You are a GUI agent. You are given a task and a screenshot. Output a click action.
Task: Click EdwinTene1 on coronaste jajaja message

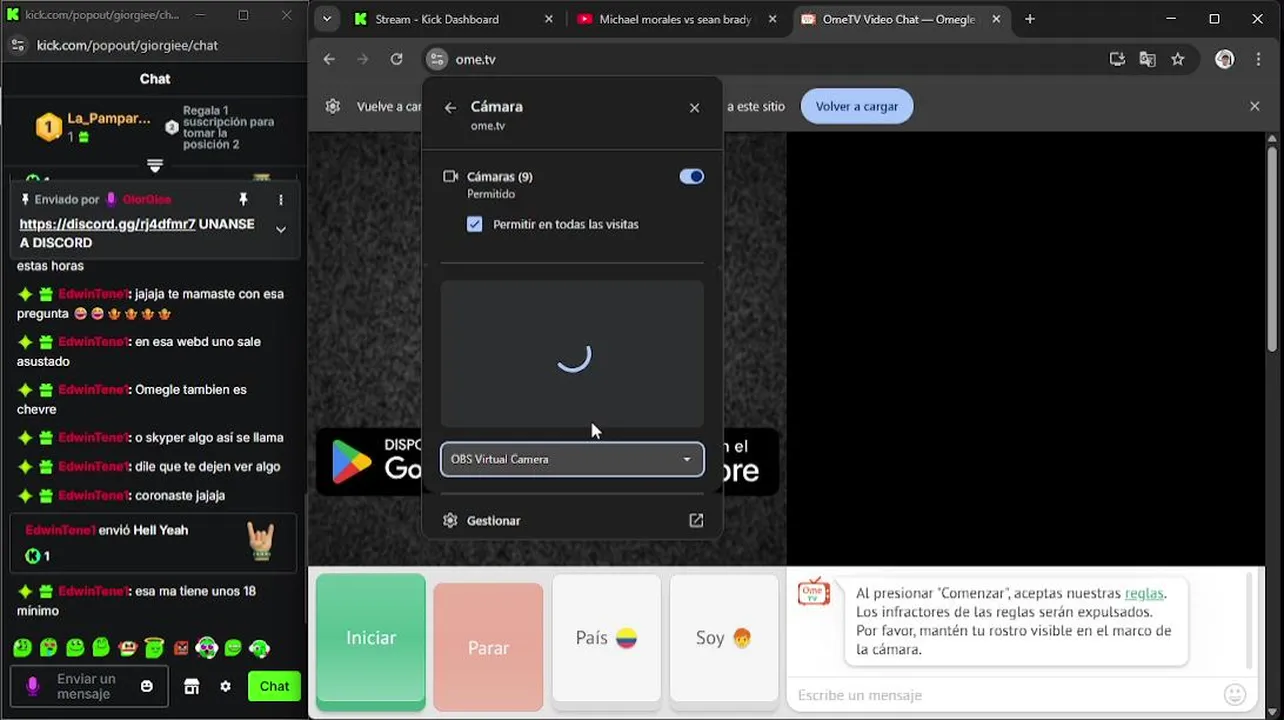click(93, 495)
